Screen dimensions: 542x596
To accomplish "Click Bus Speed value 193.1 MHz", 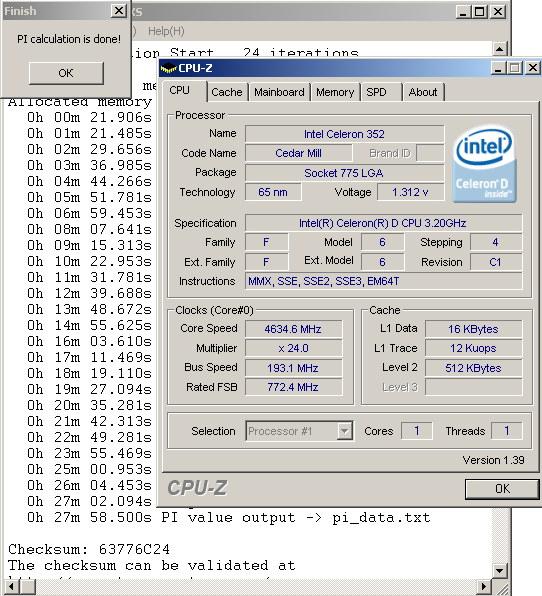I will (x=293, y=368).
